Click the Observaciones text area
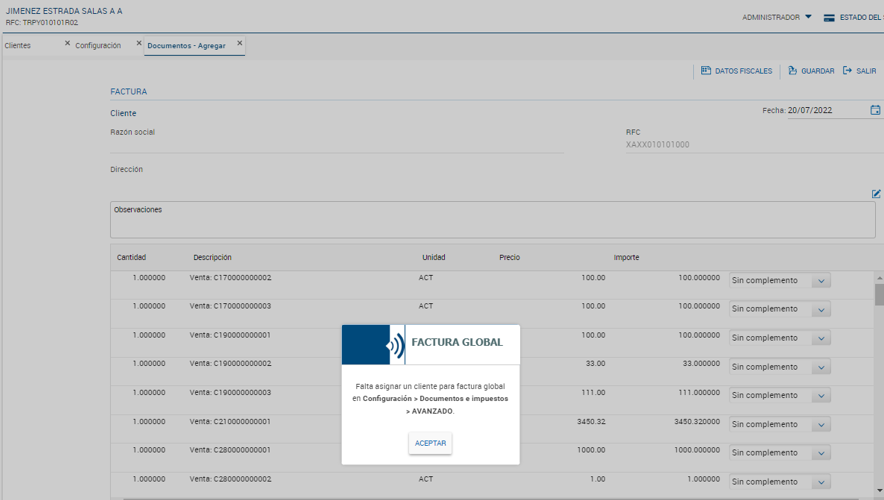884x500 pixels. click(492, 222)
